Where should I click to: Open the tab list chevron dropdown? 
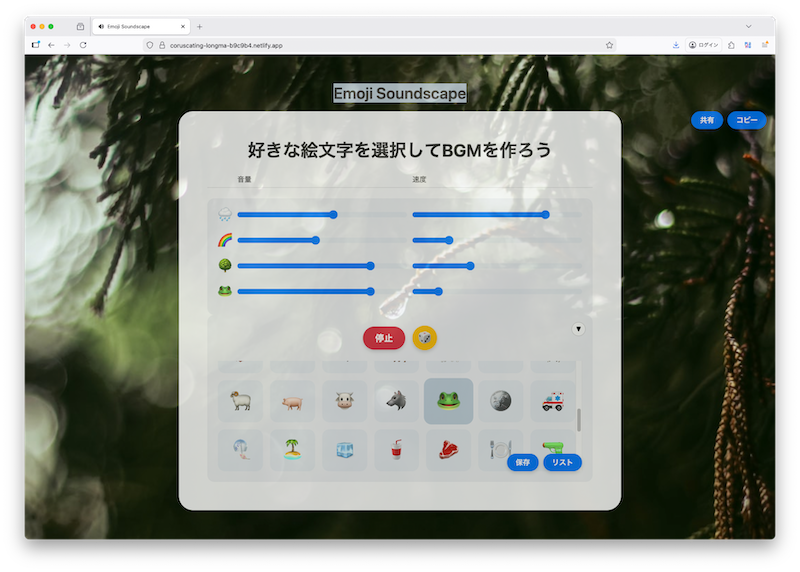pos(748,26)
